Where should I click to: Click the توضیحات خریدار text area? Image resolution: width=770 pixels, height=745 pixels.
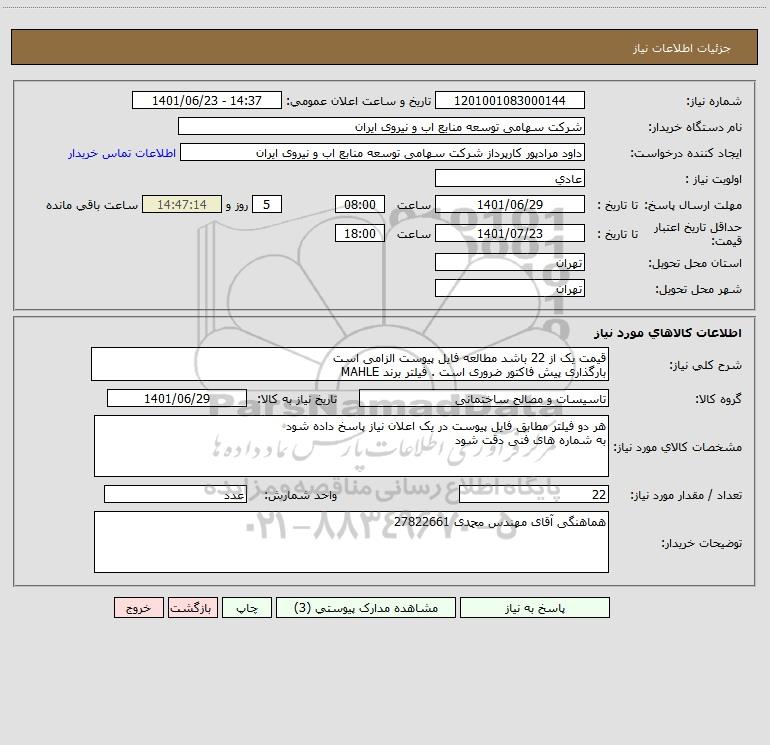[351, 542]
